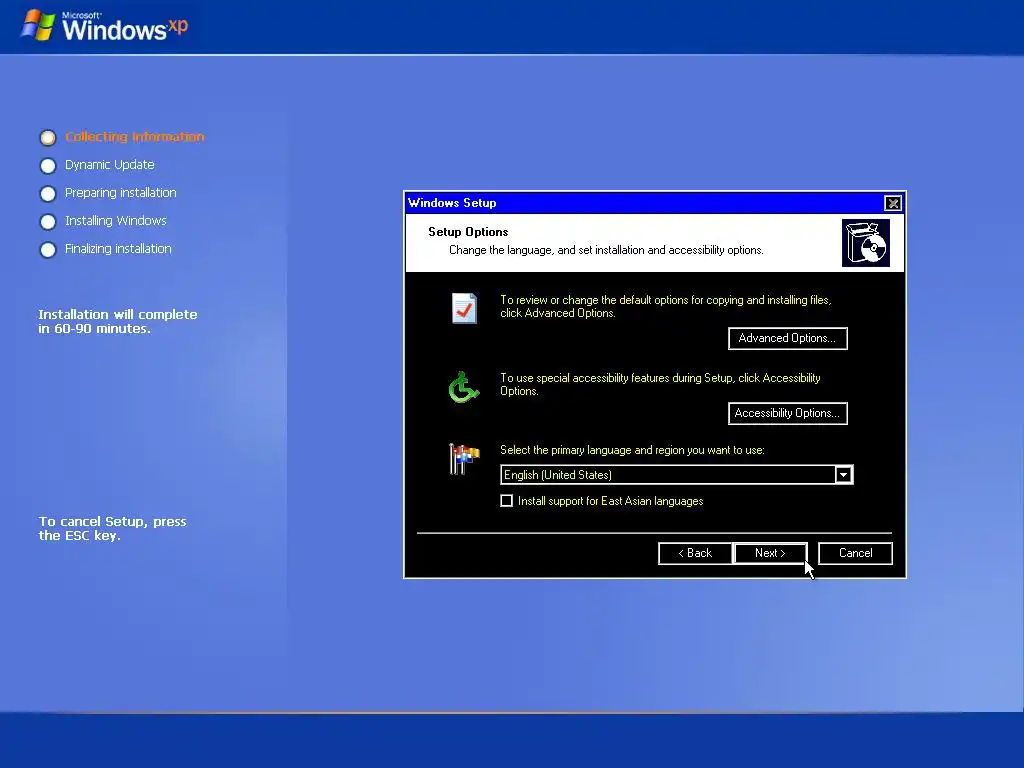This screenshot has height=768, width=1024.
Task: Click the Collecting information step bullet
Action: (48, 138)
